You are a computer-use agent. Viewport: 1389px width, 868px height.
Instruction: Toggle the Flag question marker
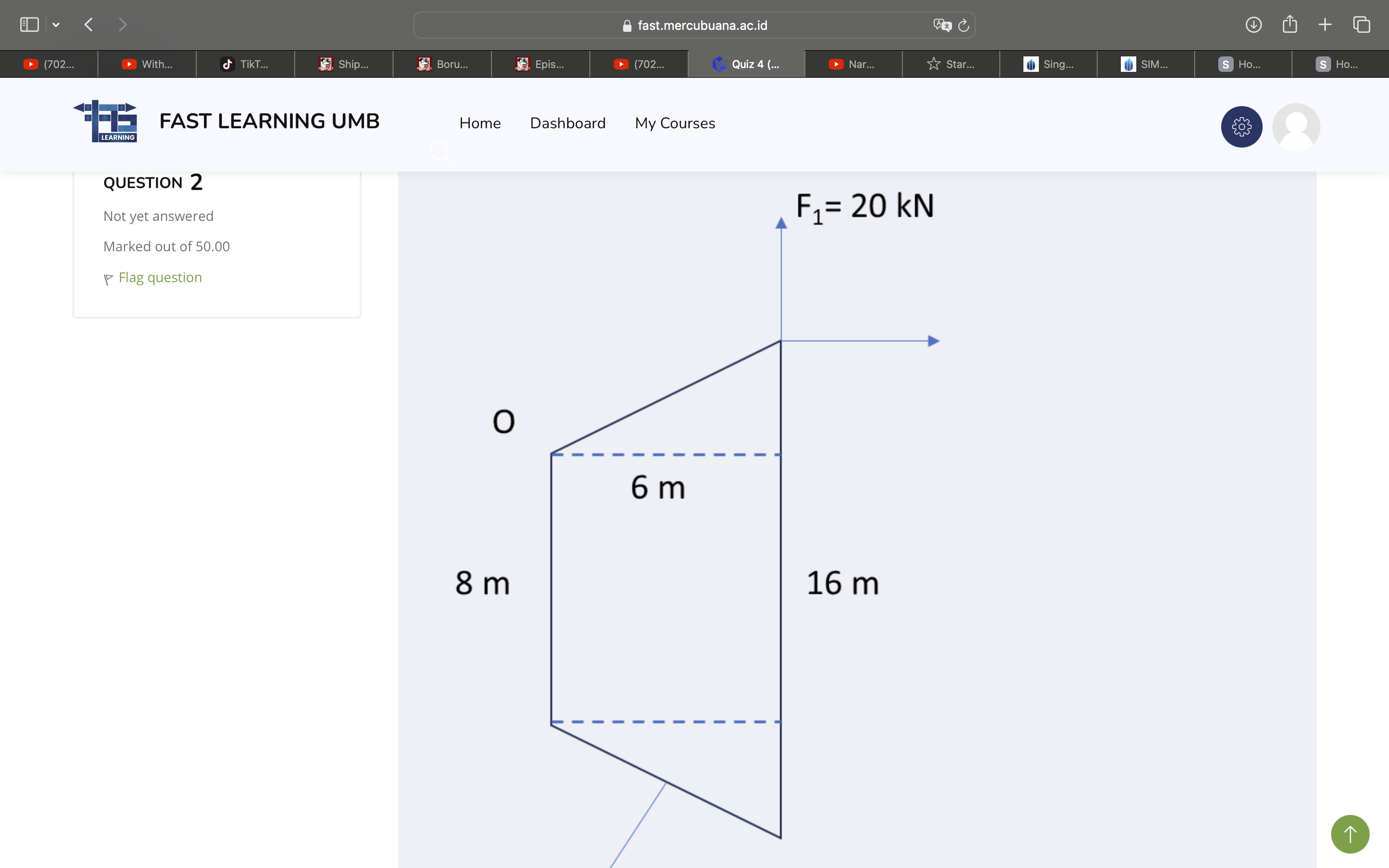click(x=152, y=277)
